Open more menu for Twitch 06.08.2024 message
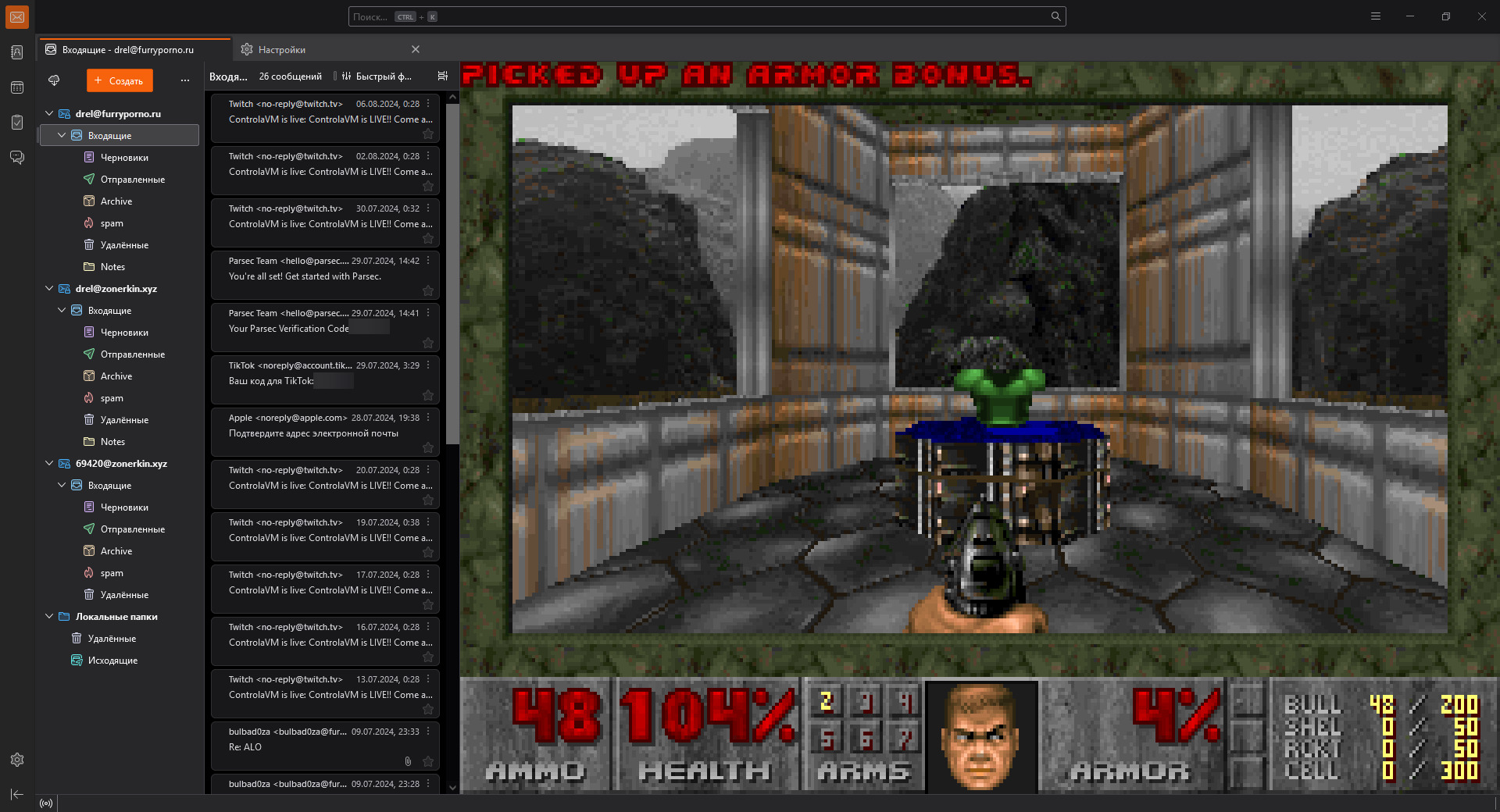Image resolution: width=1500 pixels, height=812 pixels. coord(428,104)
